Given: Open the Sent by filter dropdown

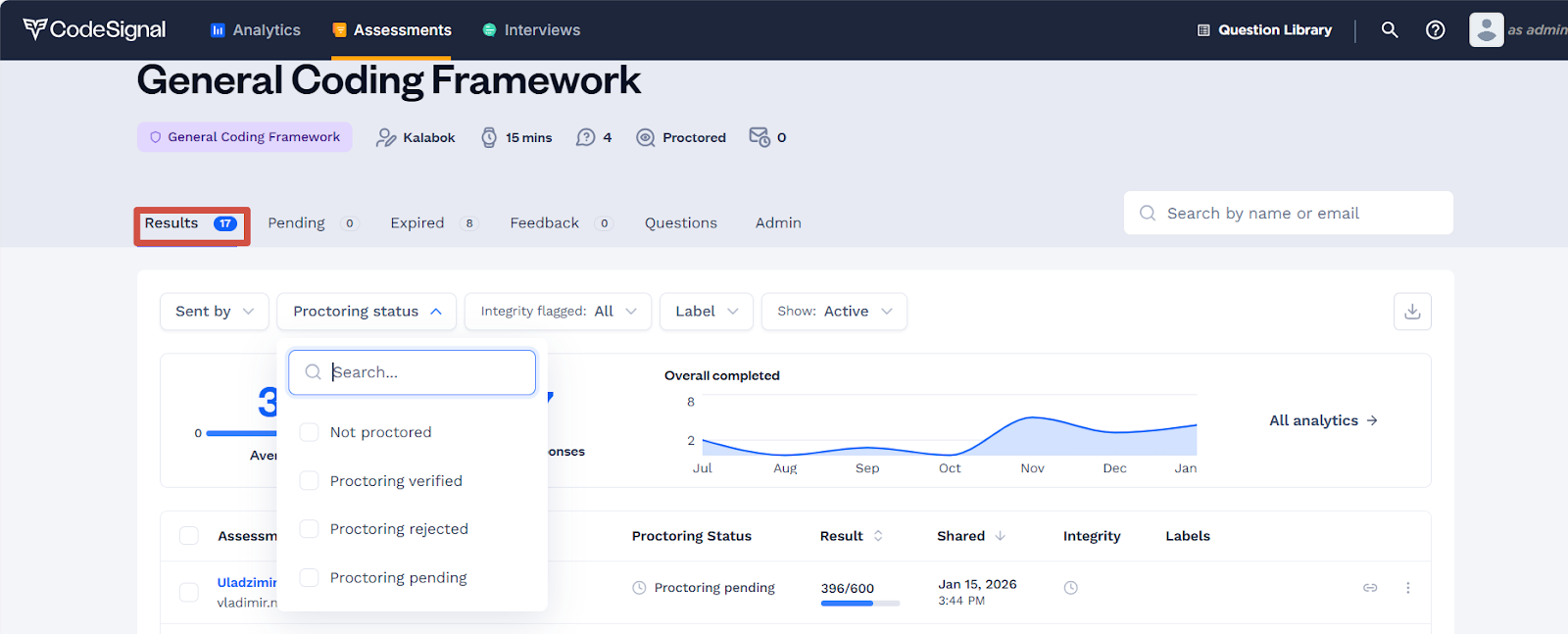Looking at the screenshot, I should click(214, 312).
